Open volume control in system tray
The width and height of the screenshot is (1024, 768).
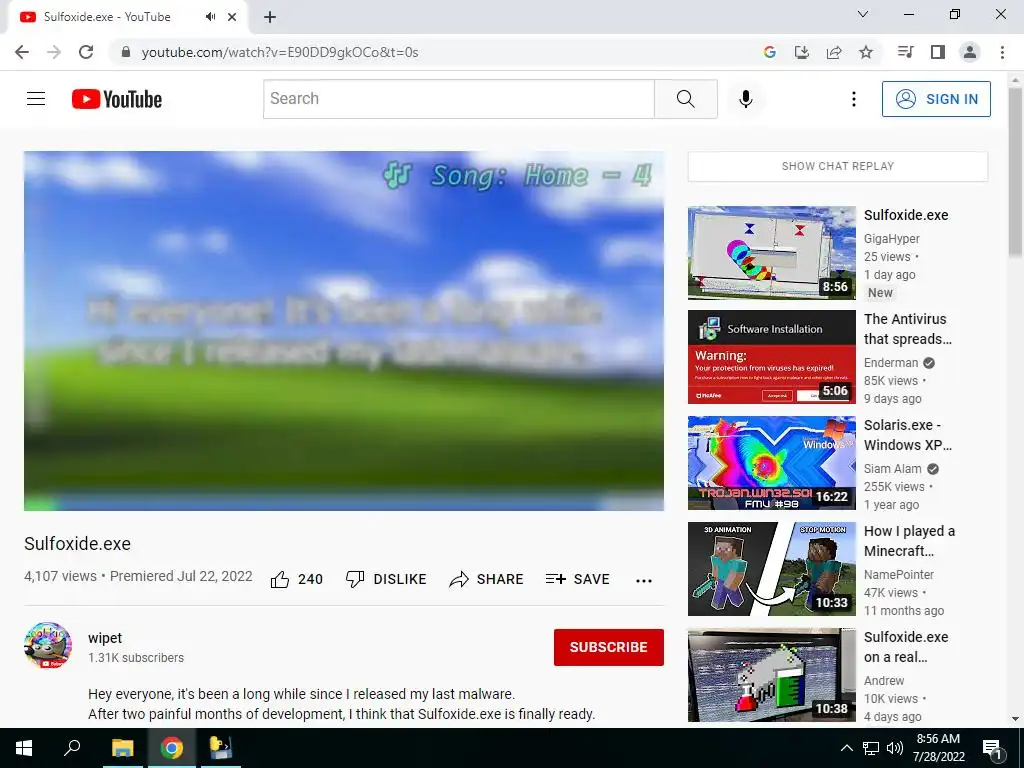tap(895, 748)
